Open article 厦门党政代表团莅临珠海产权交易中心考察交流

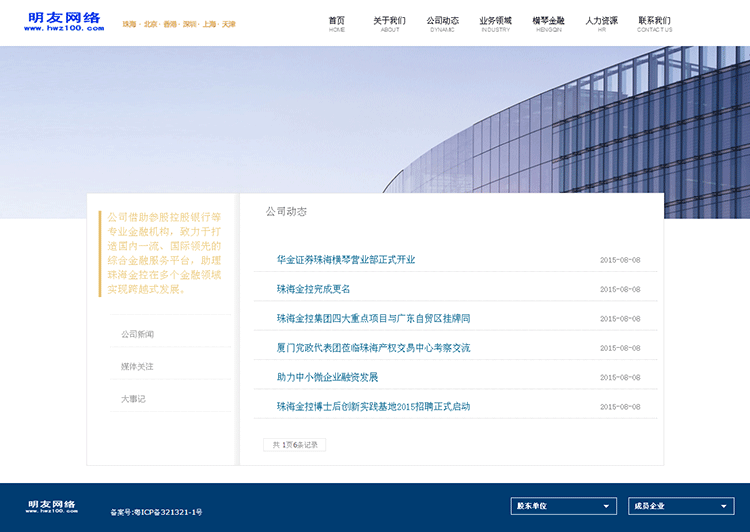coord(373,348)
